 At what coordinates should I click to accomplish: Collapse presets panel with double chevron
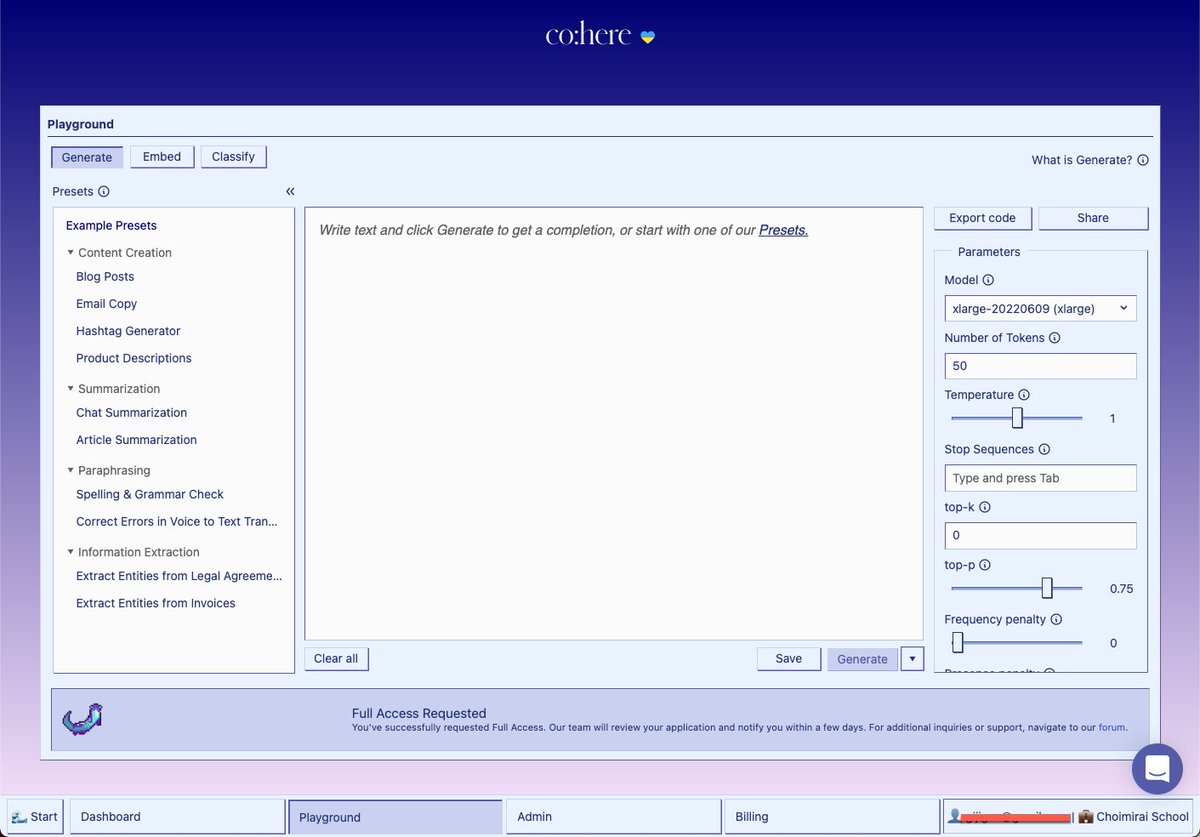coord(290,191)
